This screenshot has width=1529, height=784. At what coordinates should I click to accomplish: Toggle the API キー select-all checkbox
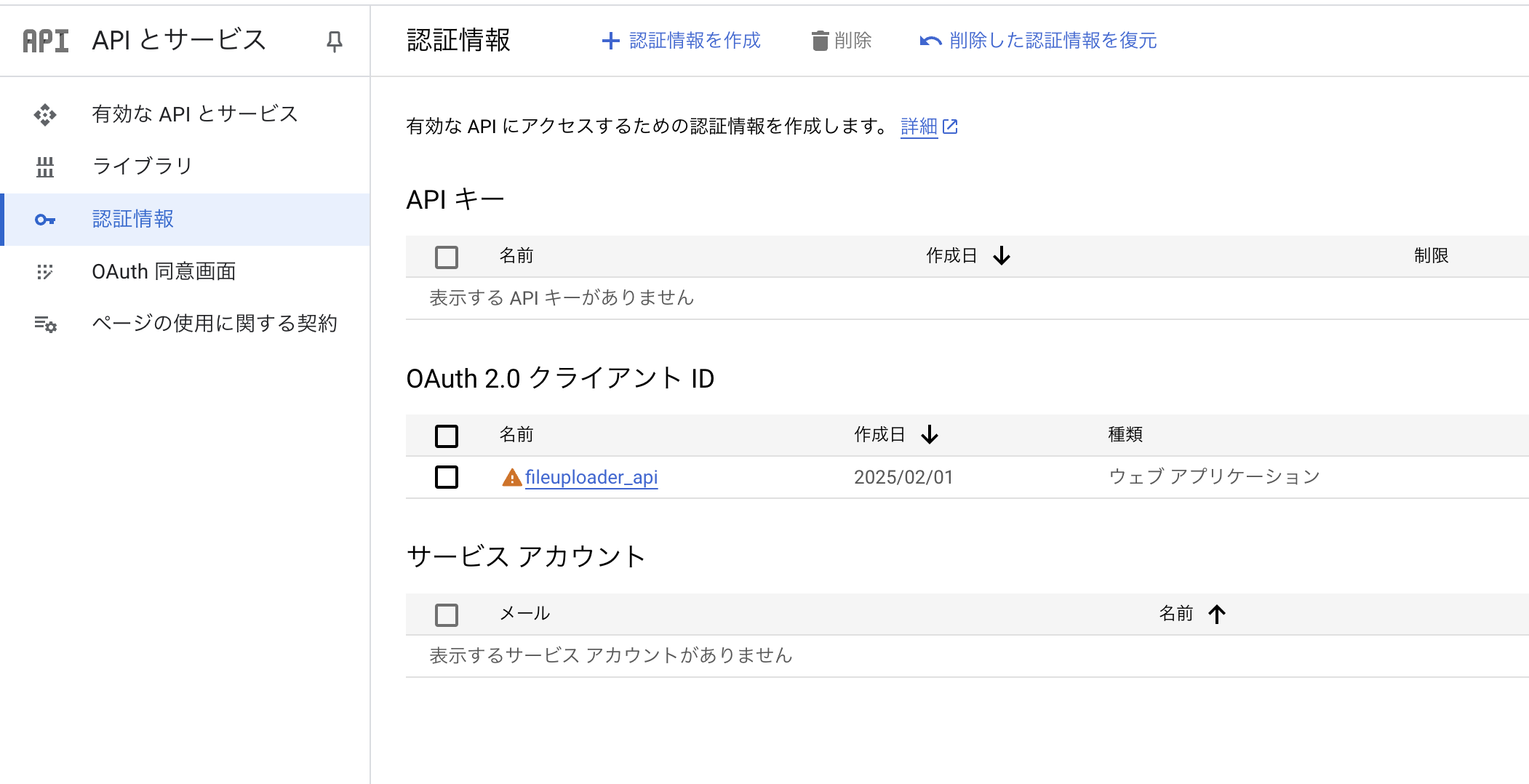(x=447, y=257)
